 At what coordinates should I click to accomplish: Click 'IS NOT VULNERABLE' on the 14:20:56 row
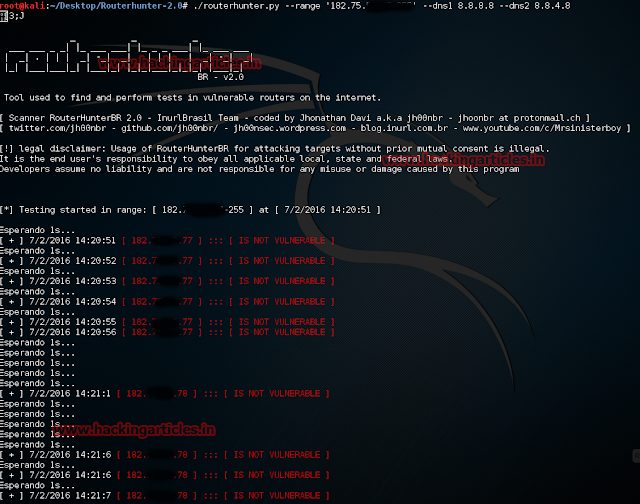[x=282, y=332]
